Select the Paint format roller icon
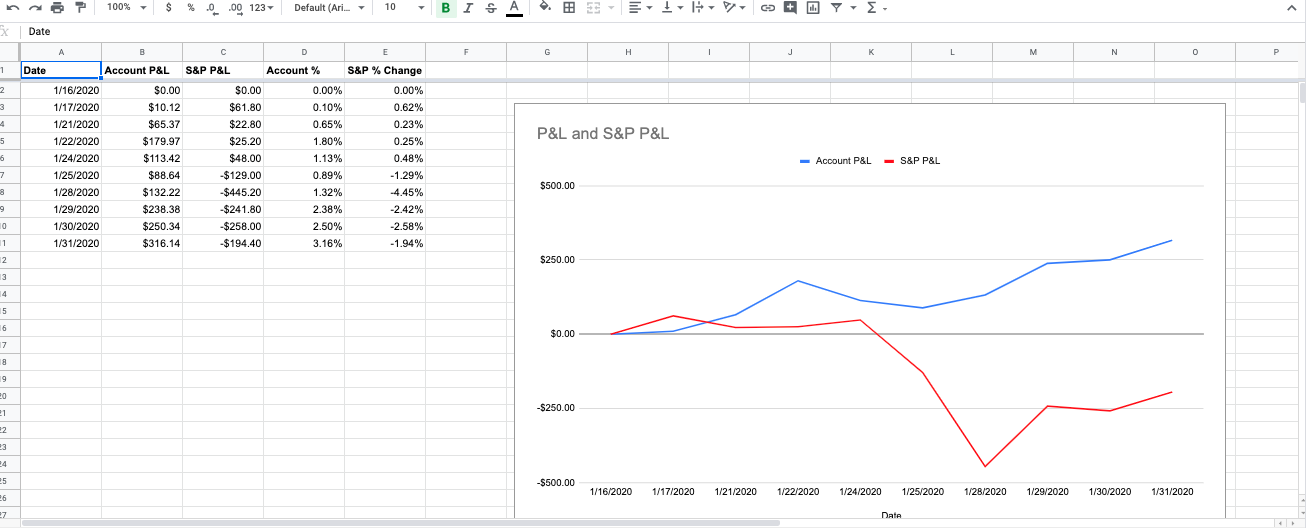This screenshot has width=1314, height=528. point(80,8)
